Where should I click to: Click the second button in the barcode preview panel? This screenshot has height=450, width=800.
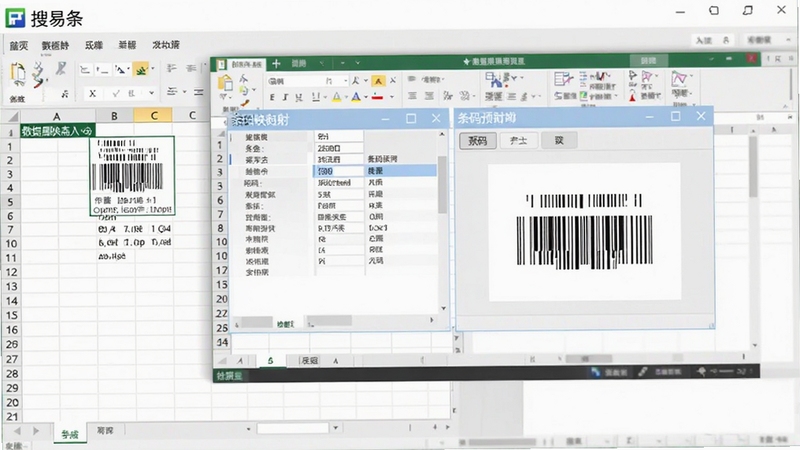pos(518,140)
